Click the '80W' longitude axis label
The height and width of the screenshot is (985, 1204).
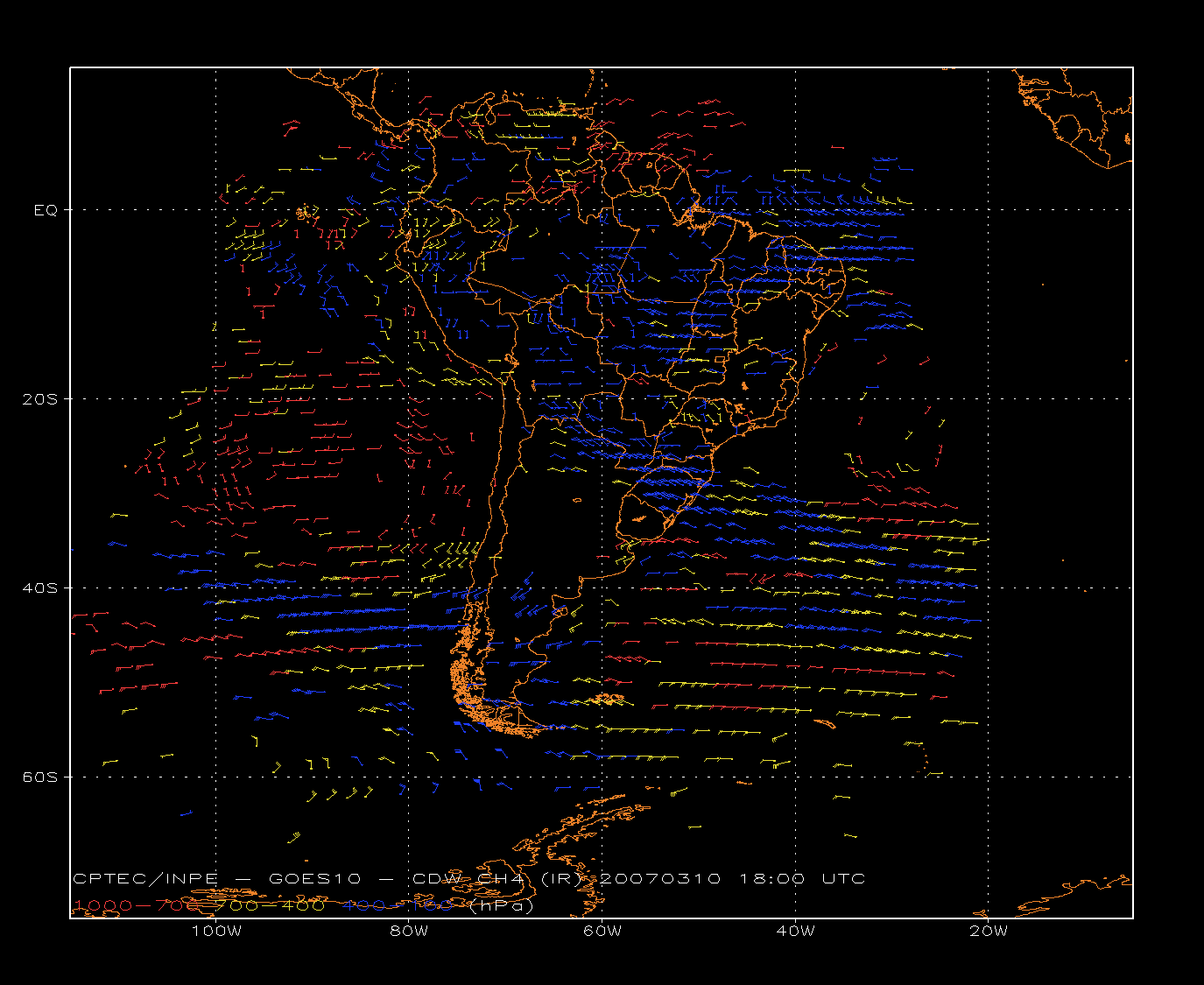[409, 931]
